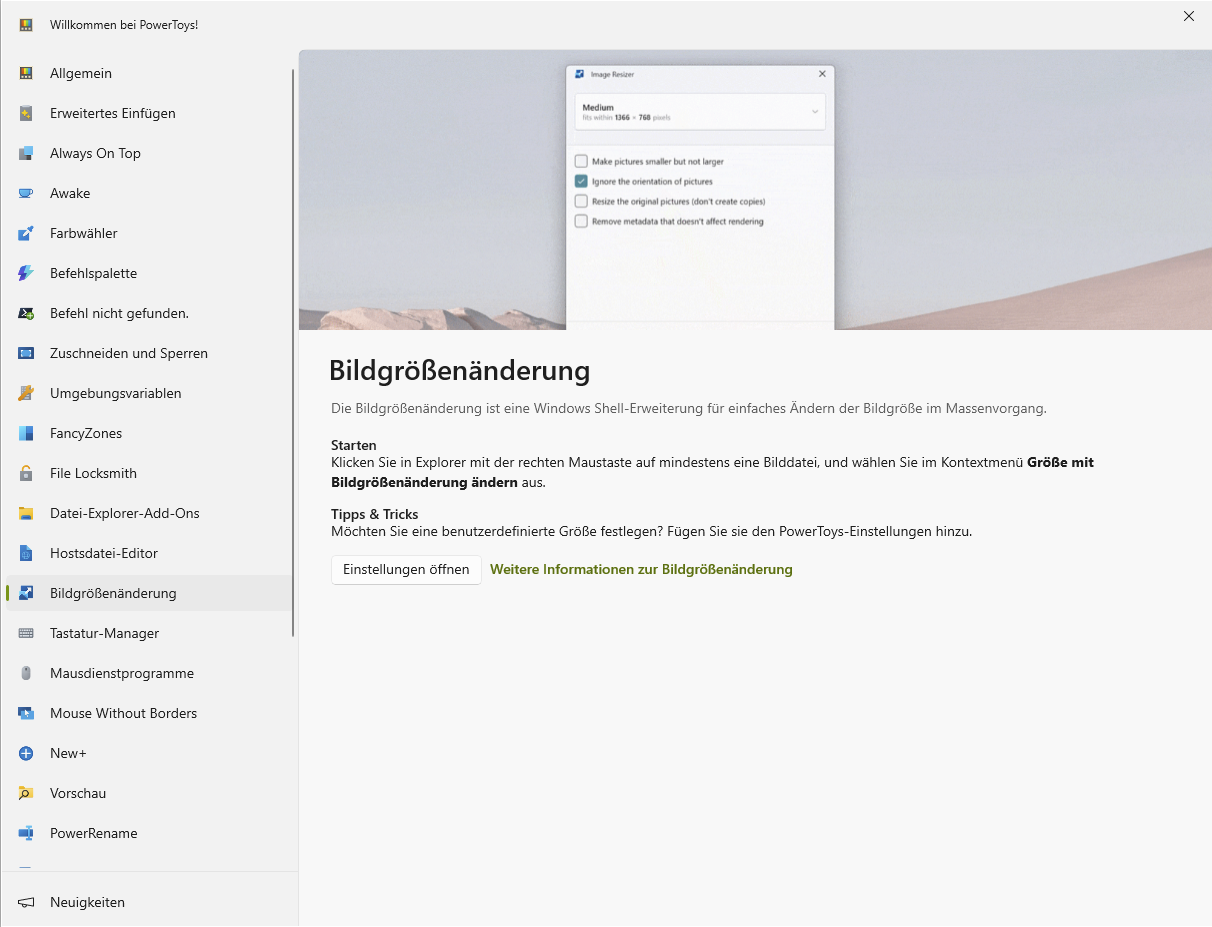Click the Allgemein PowerToys icon
The width and height of the screenshot is (1212, 927).
26,73
